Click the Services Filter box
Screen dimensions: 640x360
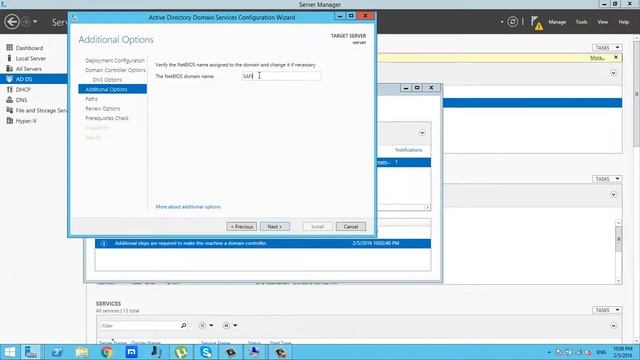pyautogui.click(x=140, y=325)
